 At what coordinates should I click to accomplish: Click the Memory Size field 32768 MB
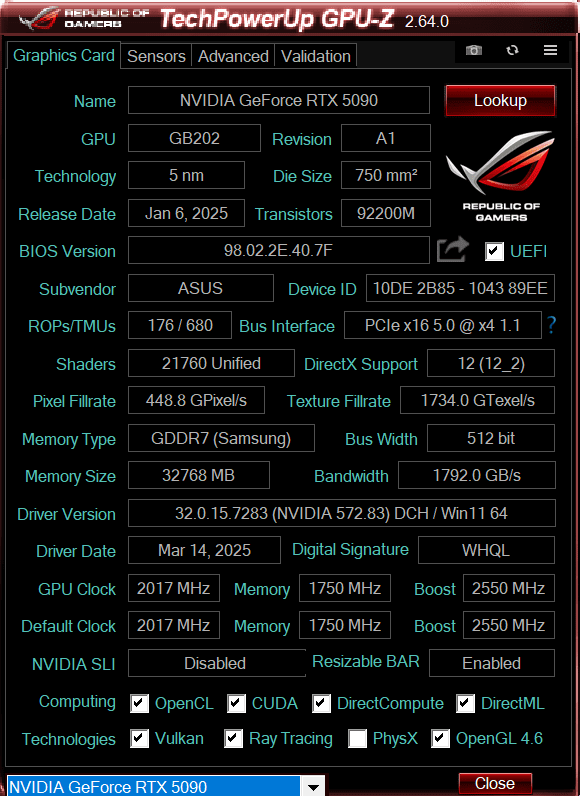tap(198, 475)
